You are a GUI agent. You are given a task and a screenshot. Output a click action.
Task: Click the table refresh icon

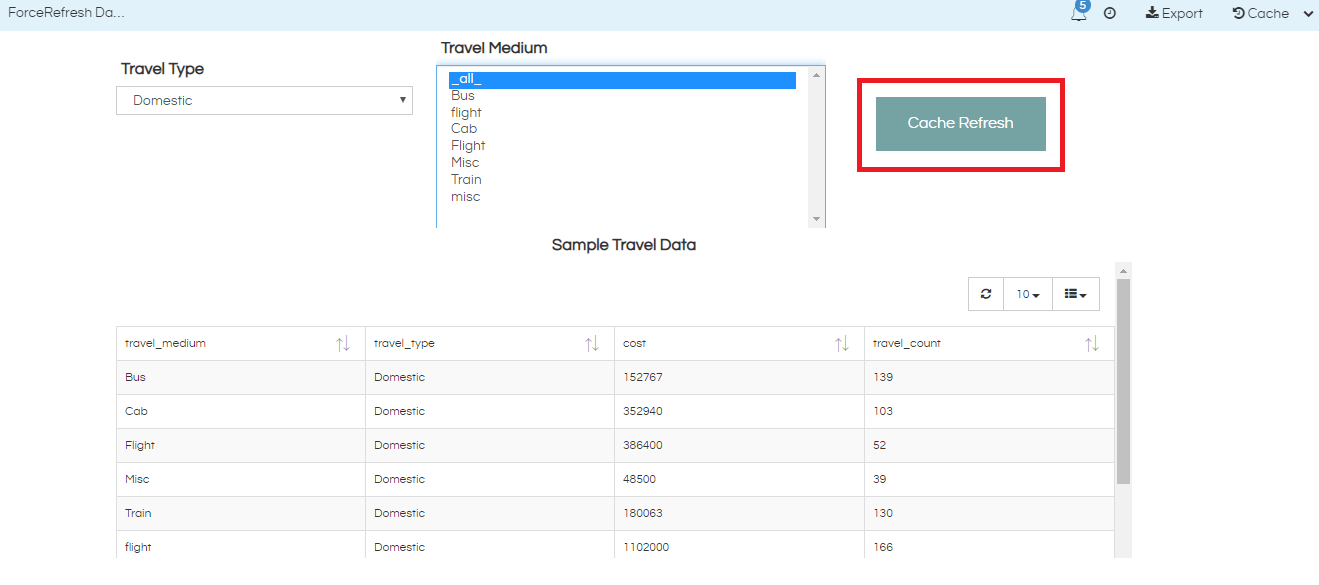(x=986, y=294)
